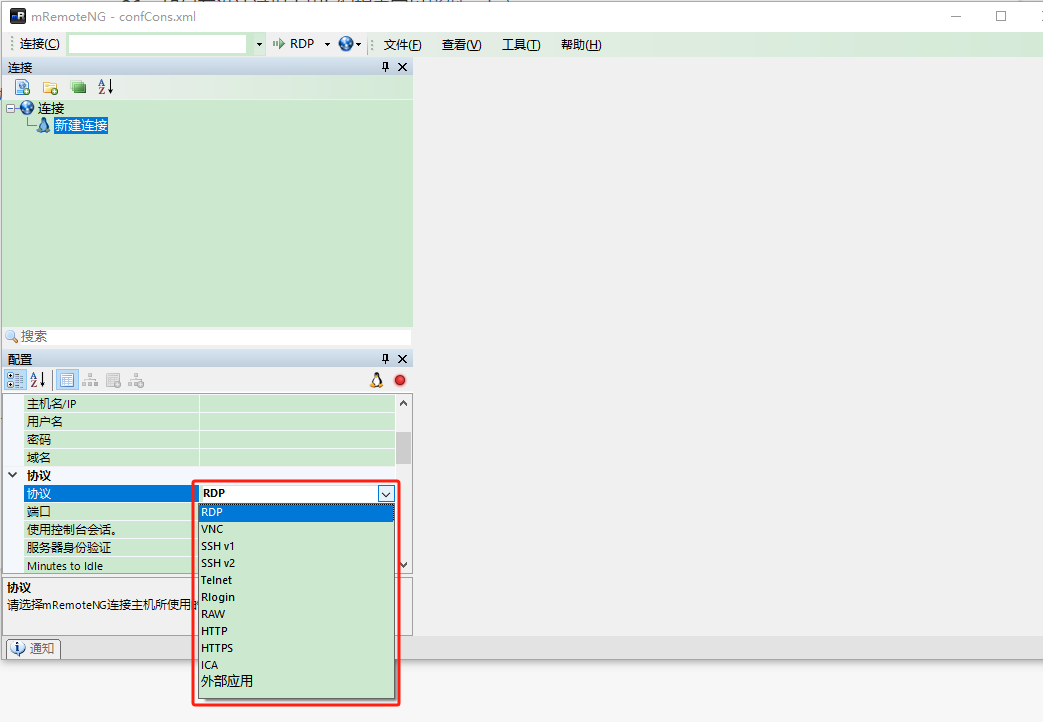Open the 文件(F) menu
The height and width of the screenshot is (722, 1043).
tap(402, 45)
